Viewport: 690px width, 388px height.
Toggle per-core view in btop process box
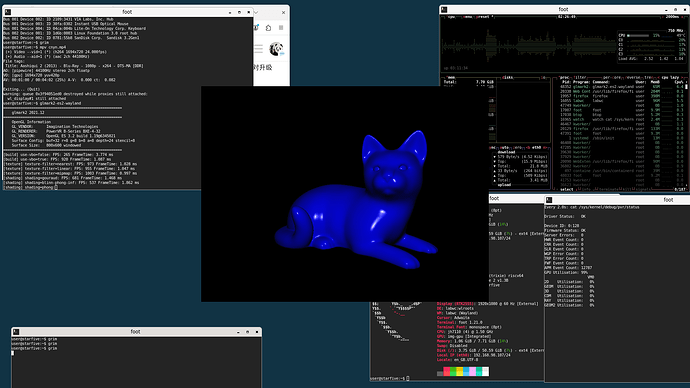click(612, 77)
